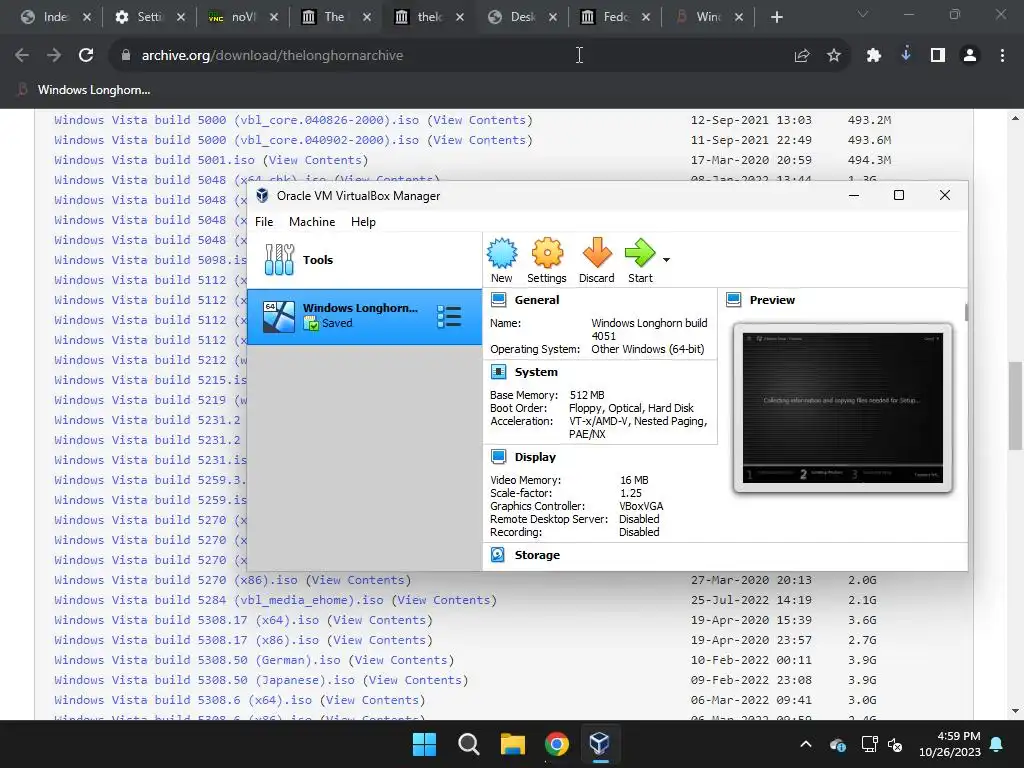
Task: Open Windows Vista build 5270 (x86).iso link
Action: click(176, 580)
